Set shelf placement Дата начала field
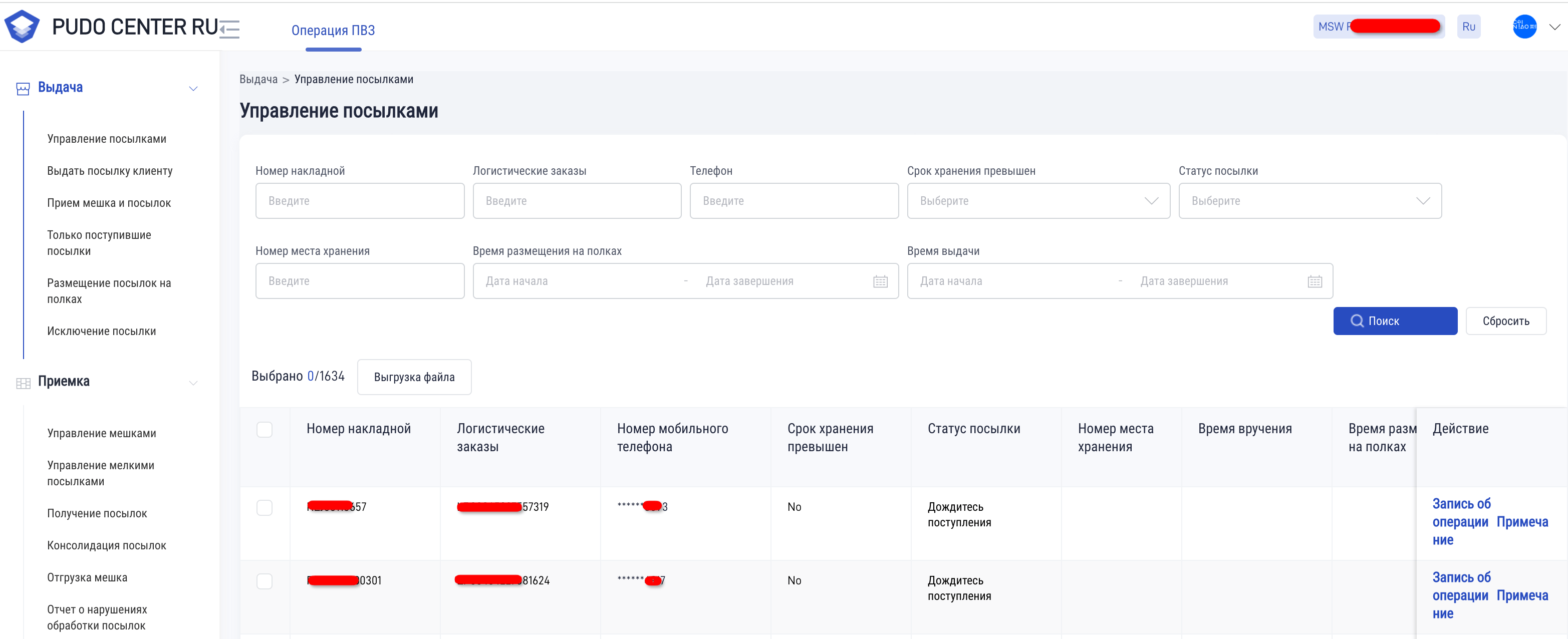Screen dimensions: 1568x639 (x=578, y=281)
